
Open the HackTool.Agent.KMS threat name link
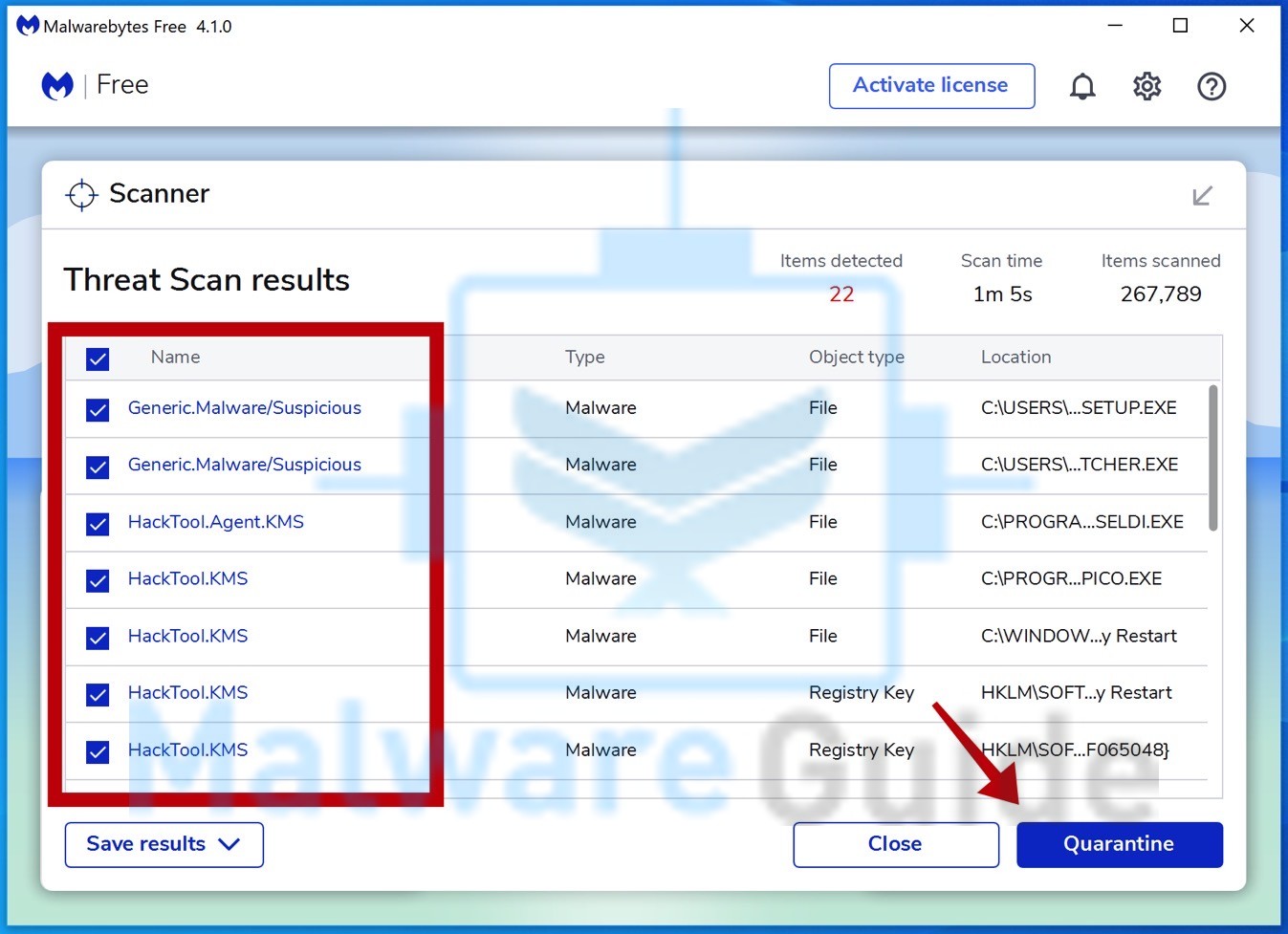(216, 522)
